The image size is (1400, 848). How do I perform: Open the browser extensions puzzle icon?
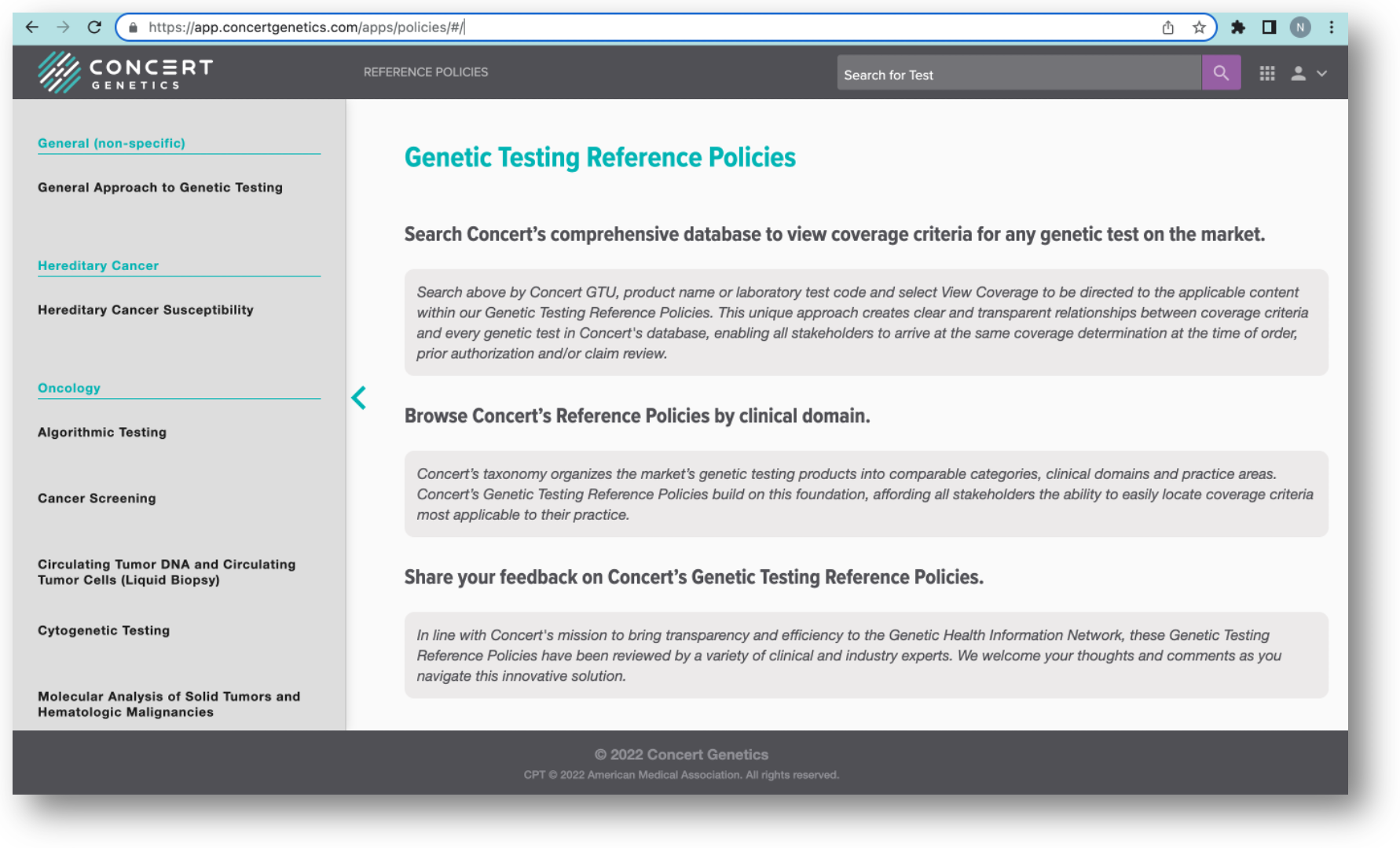[x=1238, y=27]
